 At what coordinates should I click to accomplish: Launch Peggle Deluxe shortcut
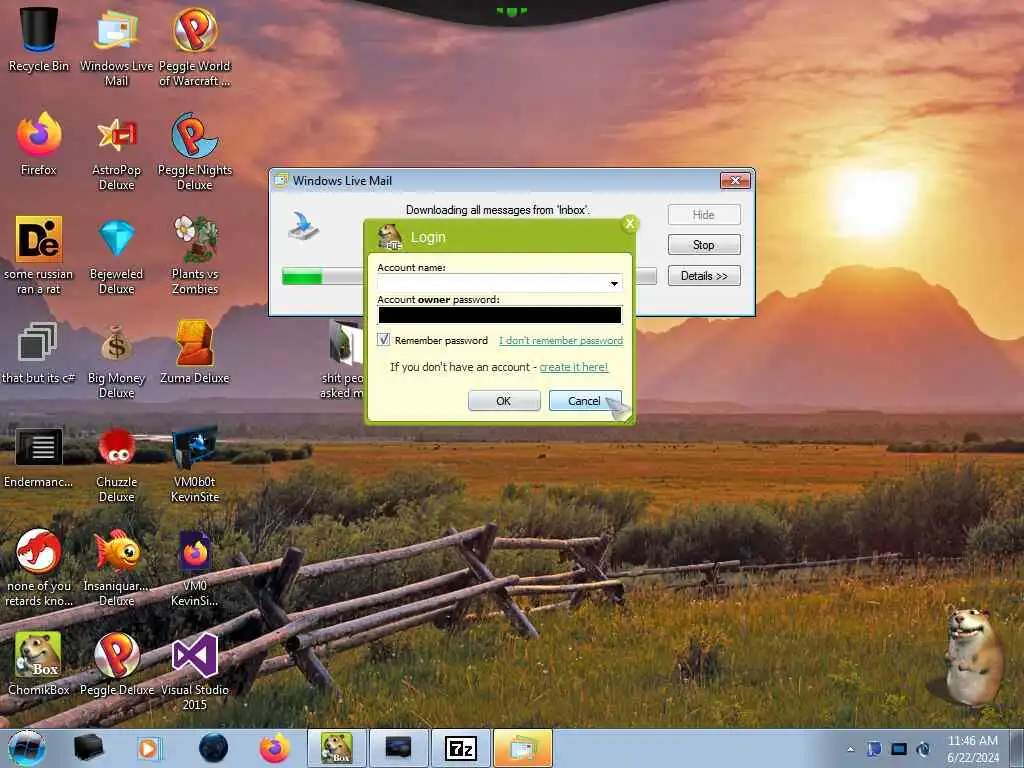point(116,663)
